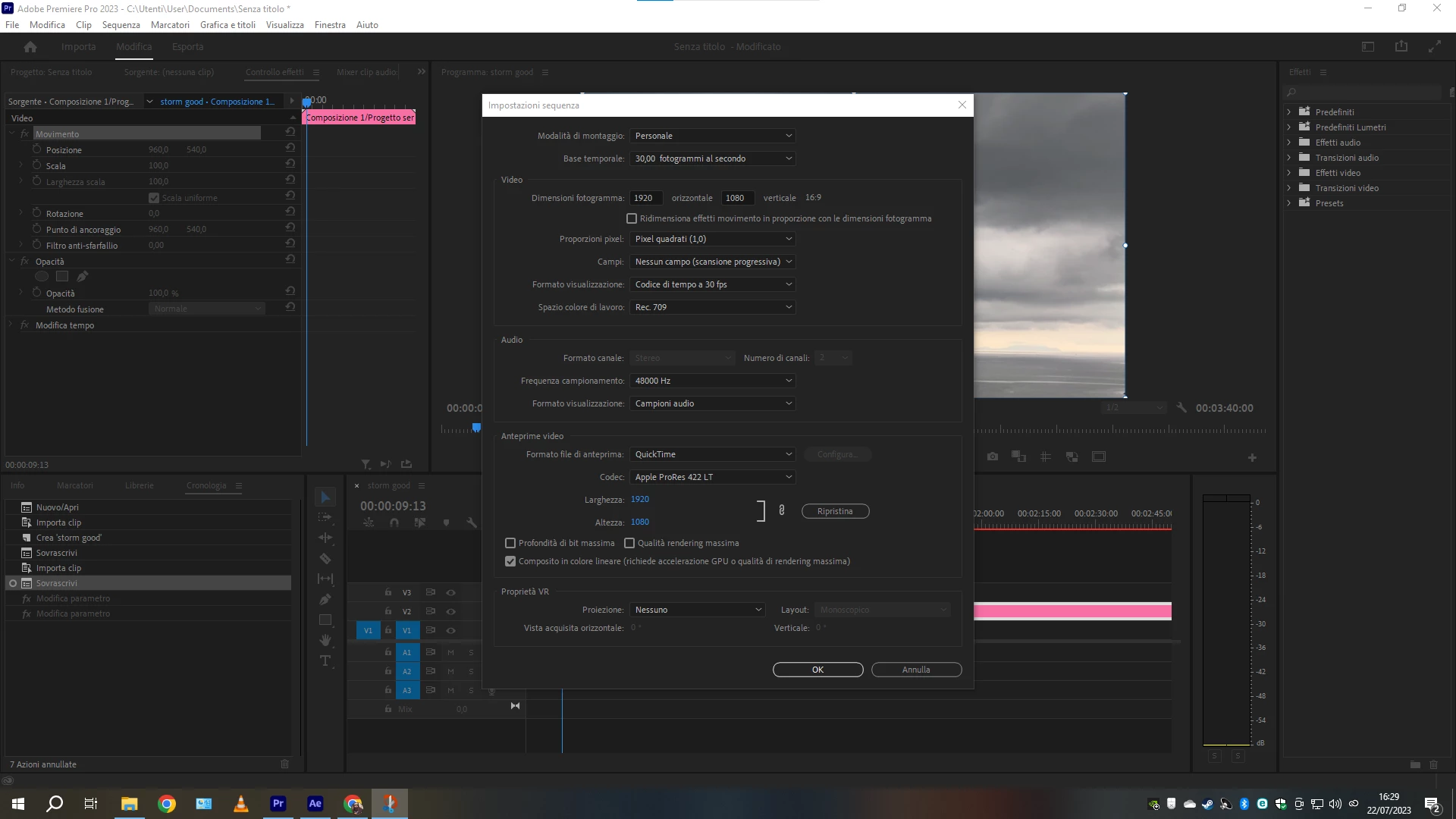Open After Effects from the taskbar
The image size is (1456, 819).
point(315,804)
